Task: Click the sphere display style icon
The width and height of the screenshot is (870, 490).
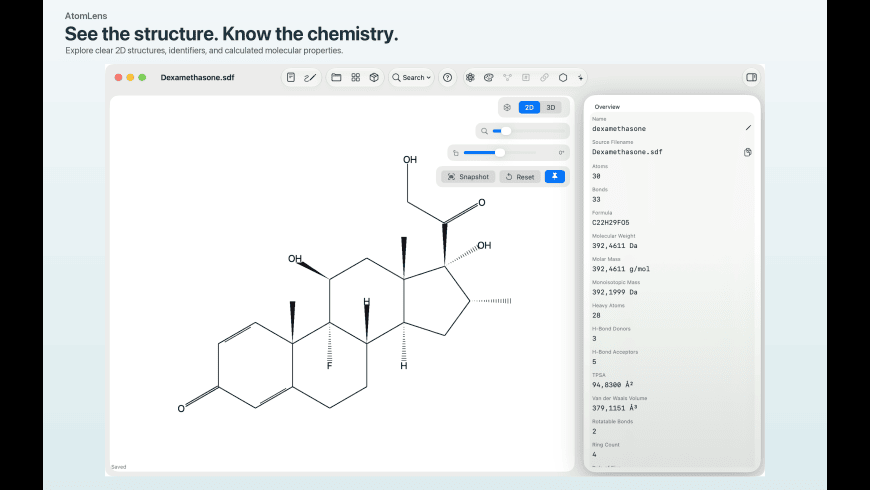Action: coord(507,108)
